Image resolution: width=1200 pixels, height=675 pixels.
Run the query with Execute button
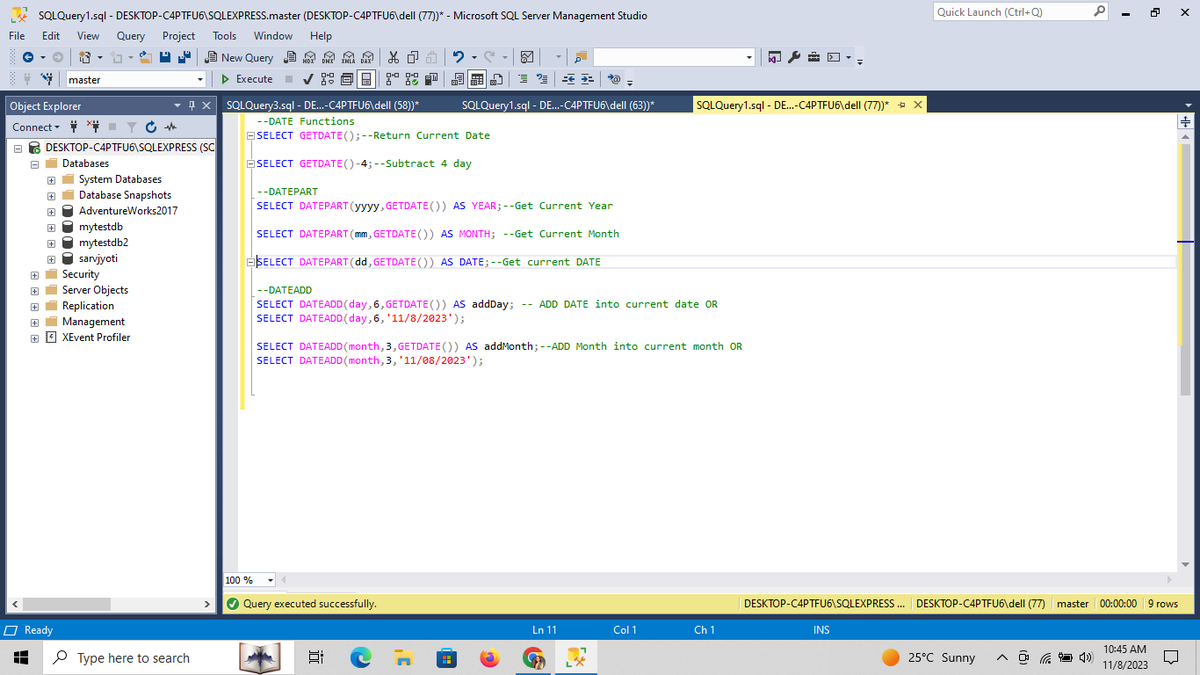(246, 79)
